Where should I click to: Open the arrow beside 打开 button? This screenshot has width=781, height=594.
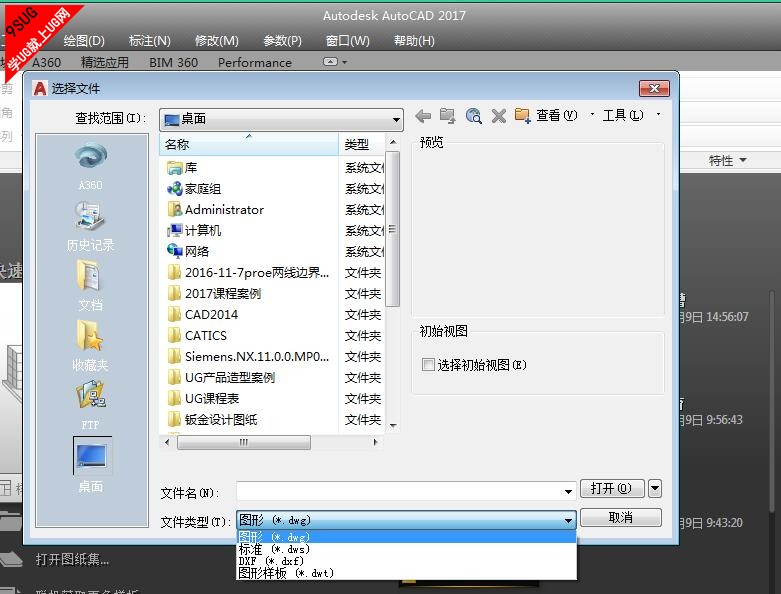tap(655, 488)
